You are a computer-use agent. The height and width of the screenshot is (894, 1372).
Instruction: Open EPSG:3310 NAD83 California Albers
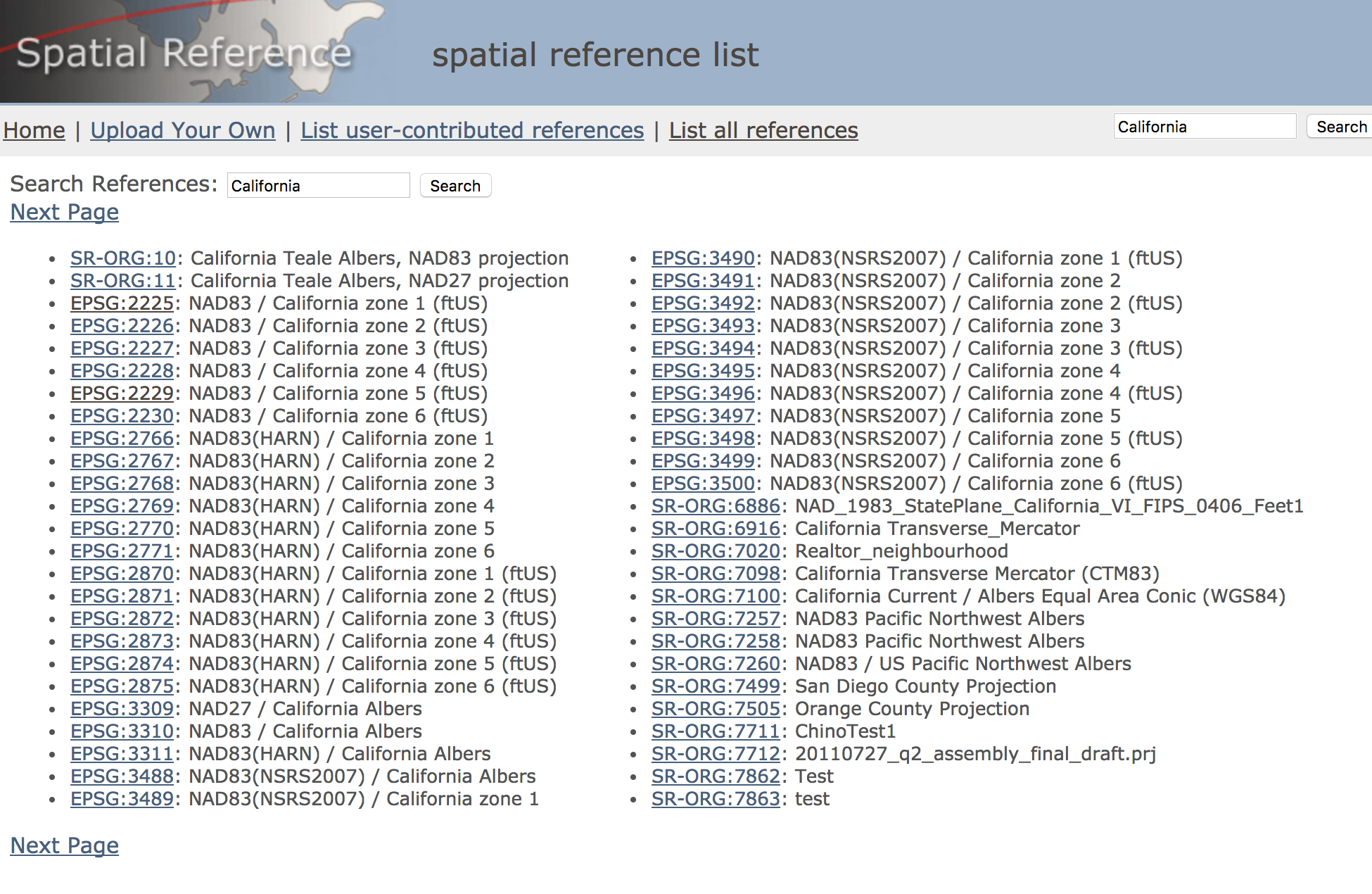point(122,731)
